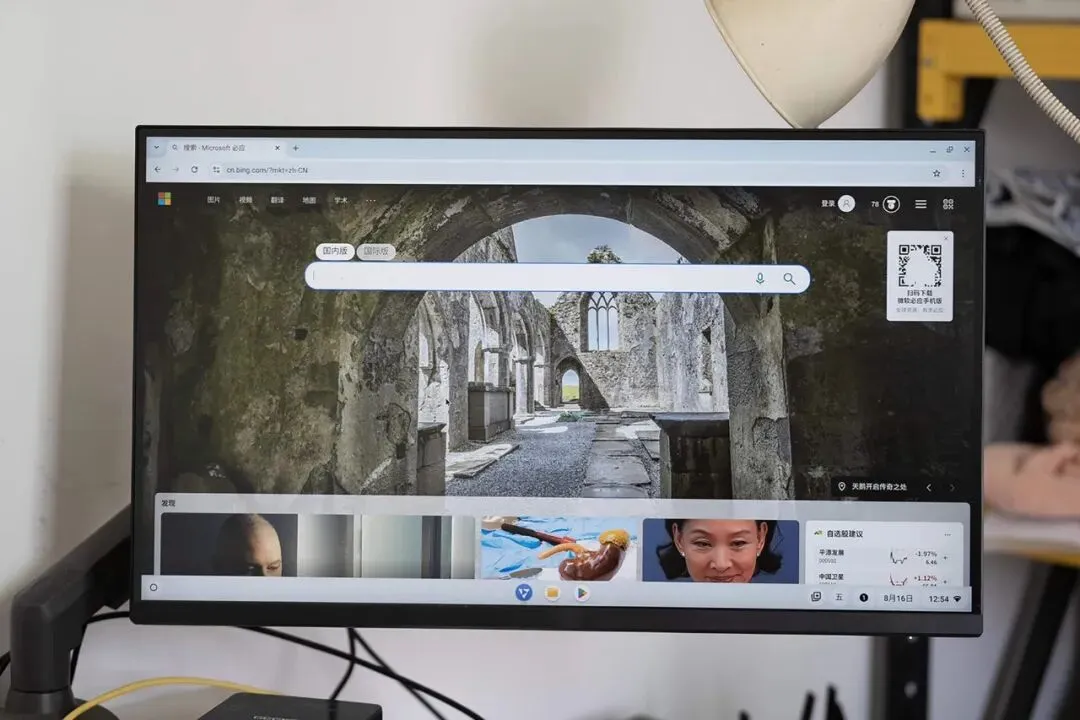This screenshot has height=720, width=1080.
Task: Open the browser three-dot menu
Action: coord(963,174)
